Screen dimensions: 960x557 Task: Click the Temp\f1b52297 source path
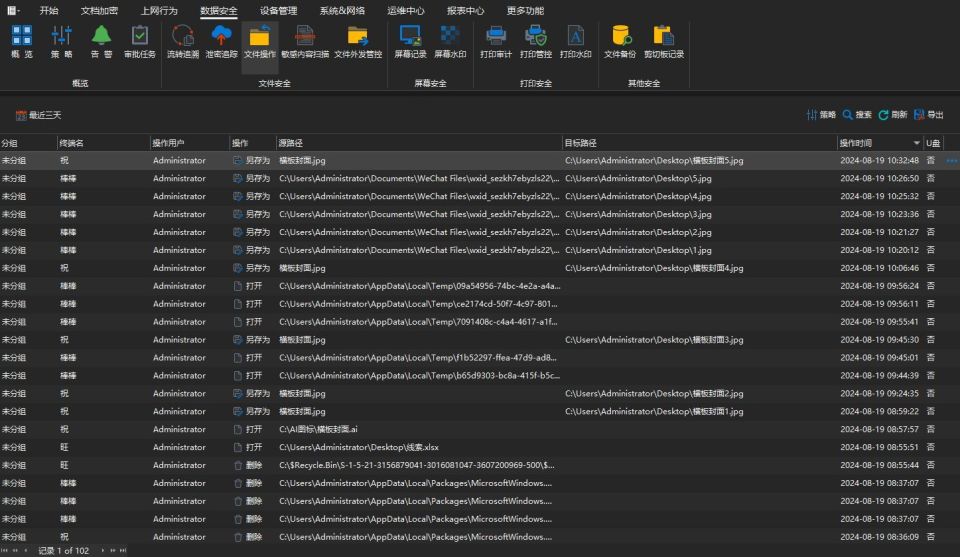point(418,357)
